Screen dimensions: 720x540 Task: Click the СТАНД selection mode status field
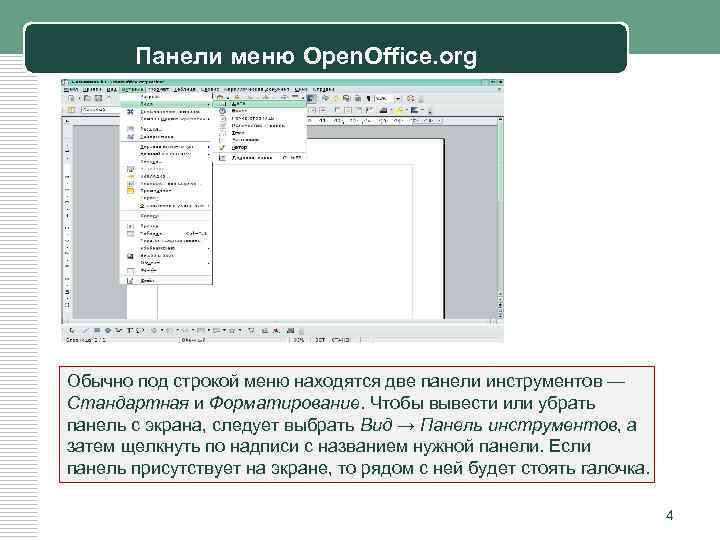(x=341, y=340)
